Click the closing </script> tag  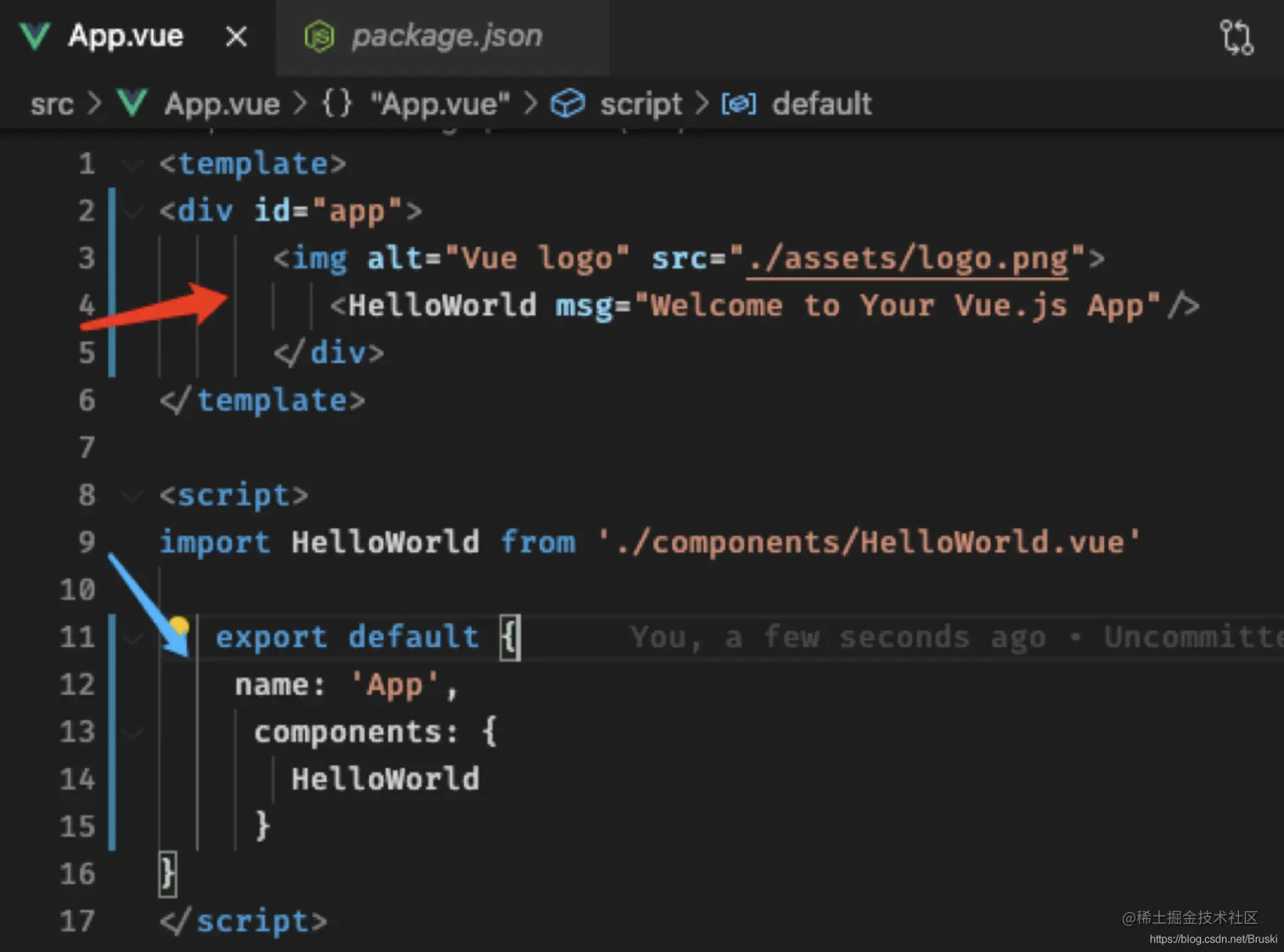click(x=244, y=921)
